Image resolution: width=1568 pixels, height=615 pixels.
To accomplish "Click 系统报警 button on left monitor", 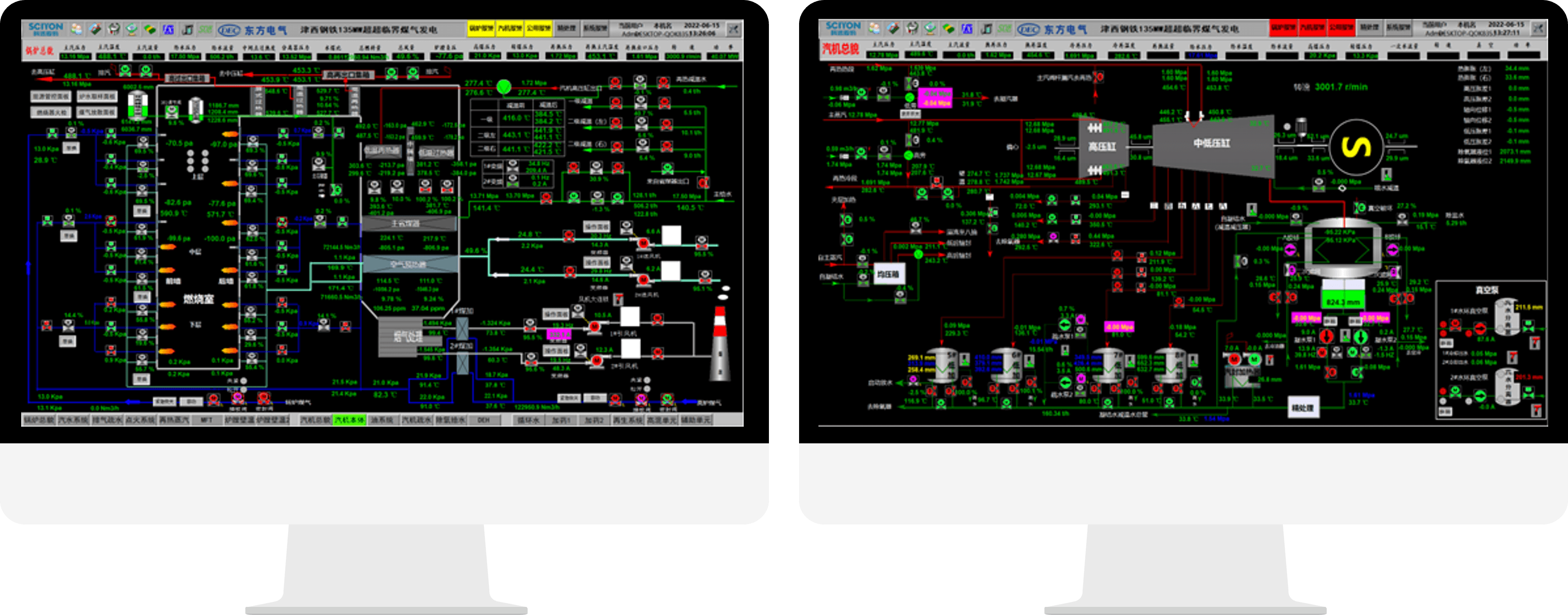I will point(595,28).
